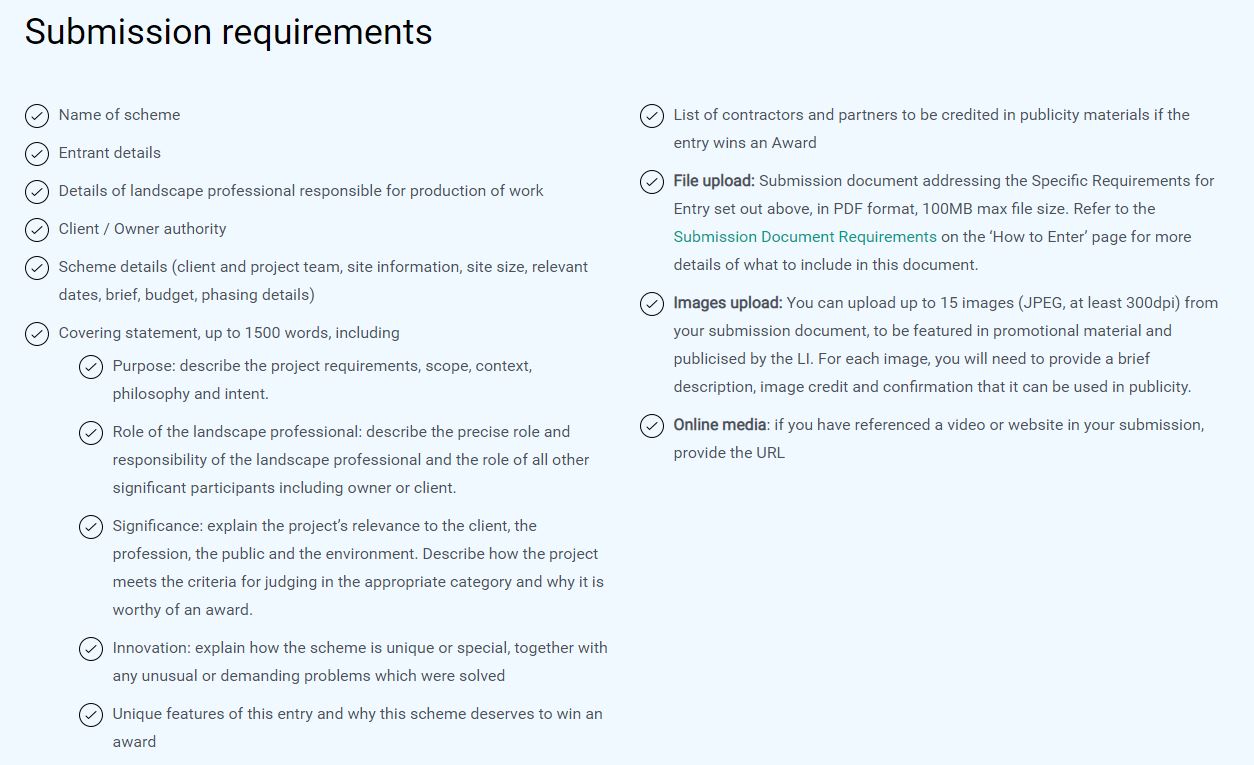This screenshot has height=765, width=1254.
Task: Click the check icon beside Covering statement
Action: point(37,334)
